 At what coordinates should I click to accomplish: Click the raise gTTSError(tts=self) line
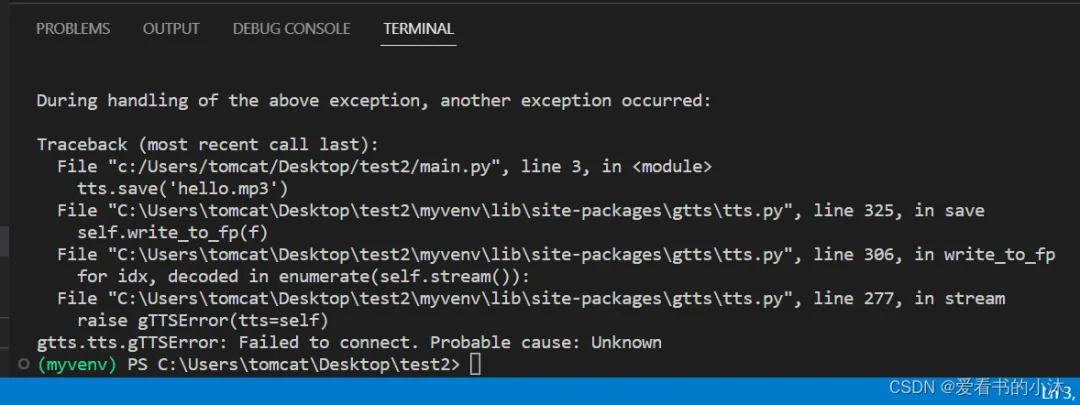point(203,320)
